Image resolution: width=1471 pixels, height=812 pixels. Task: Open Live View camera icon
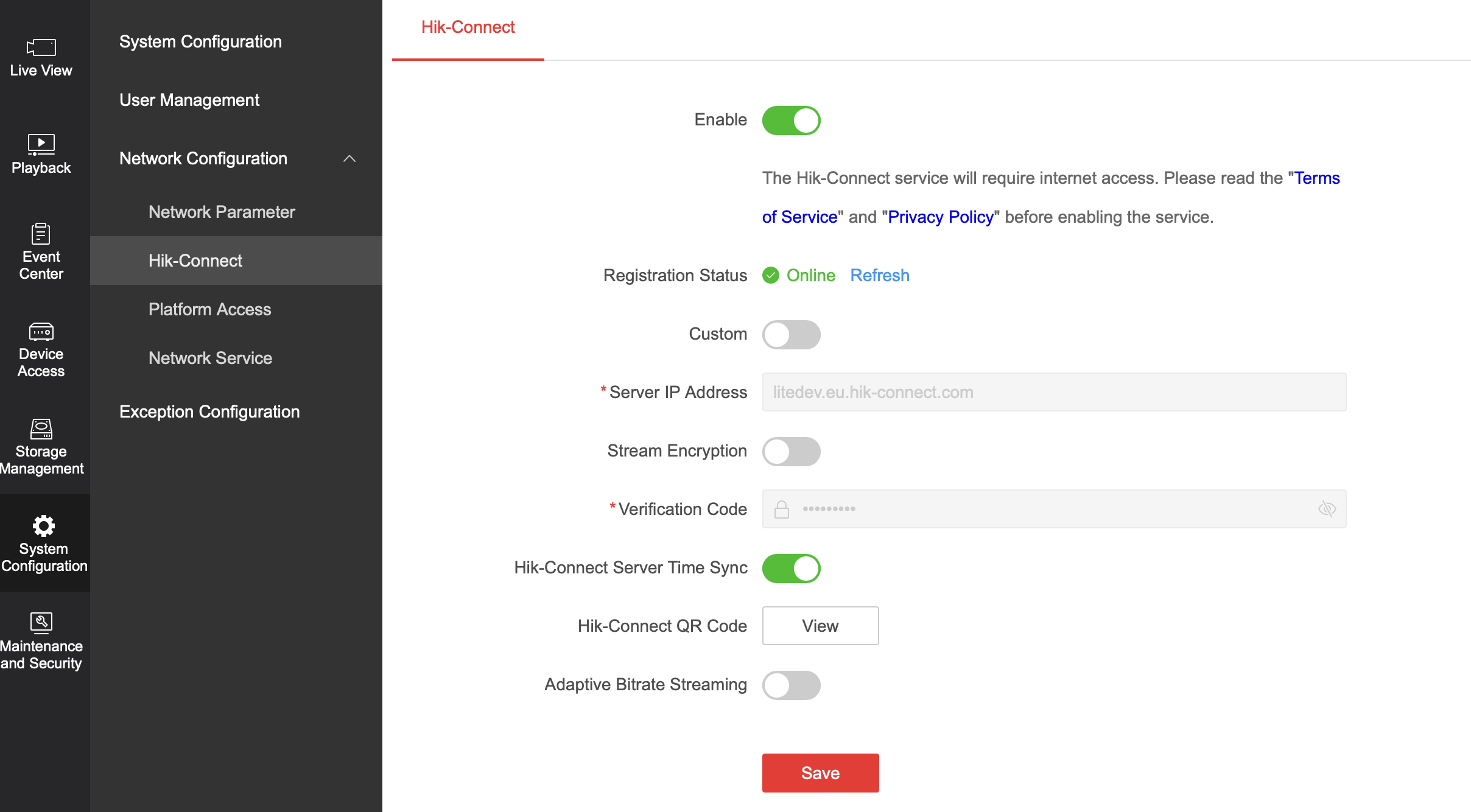tap(41, 47)
